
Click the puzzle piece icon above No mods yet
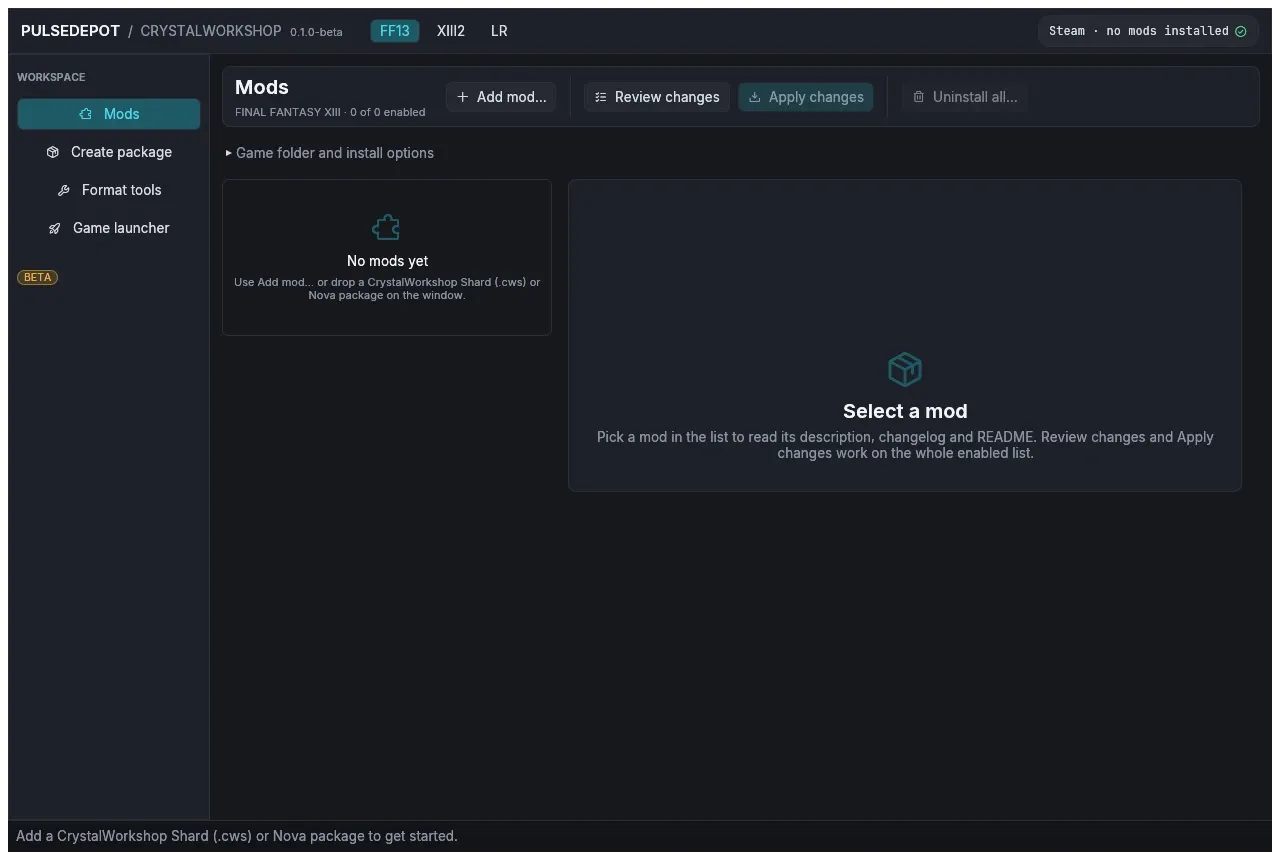(386, 228)
